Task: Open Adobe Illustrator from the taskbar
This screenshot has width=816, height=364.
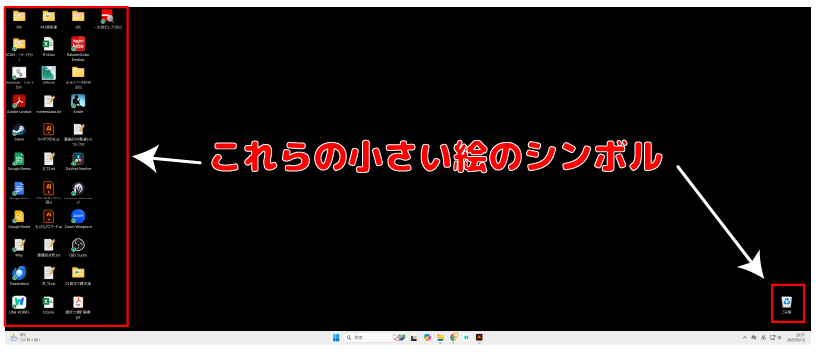Action: [479, 337]
